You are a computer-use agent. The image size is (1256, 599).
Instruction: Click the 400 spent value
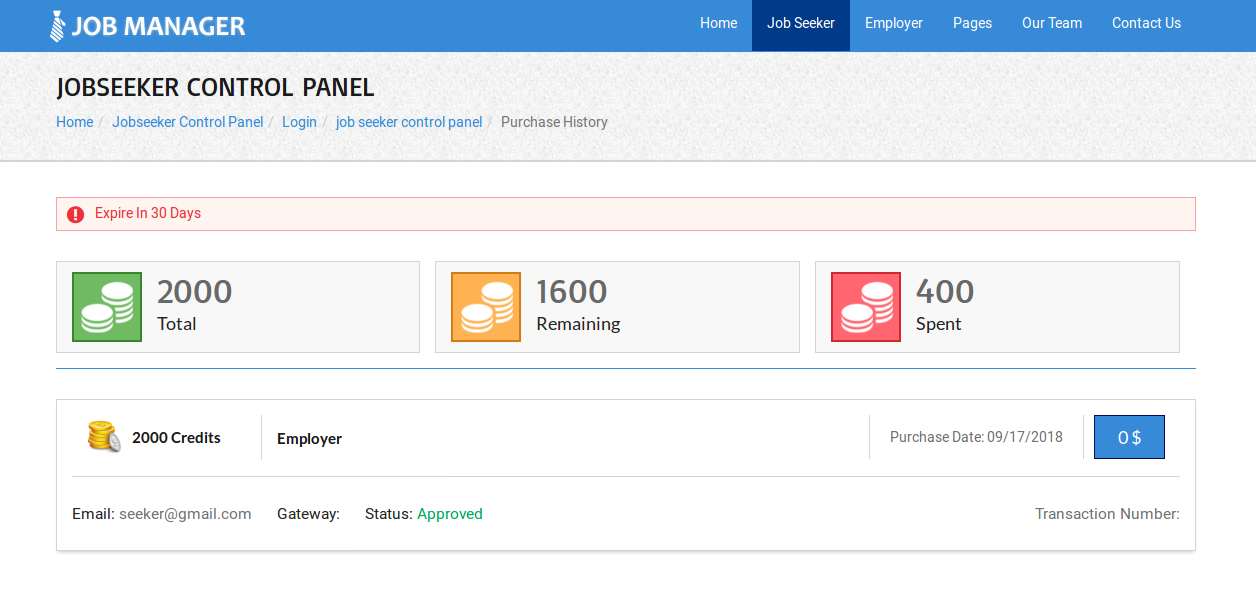(x=945, y=291)
